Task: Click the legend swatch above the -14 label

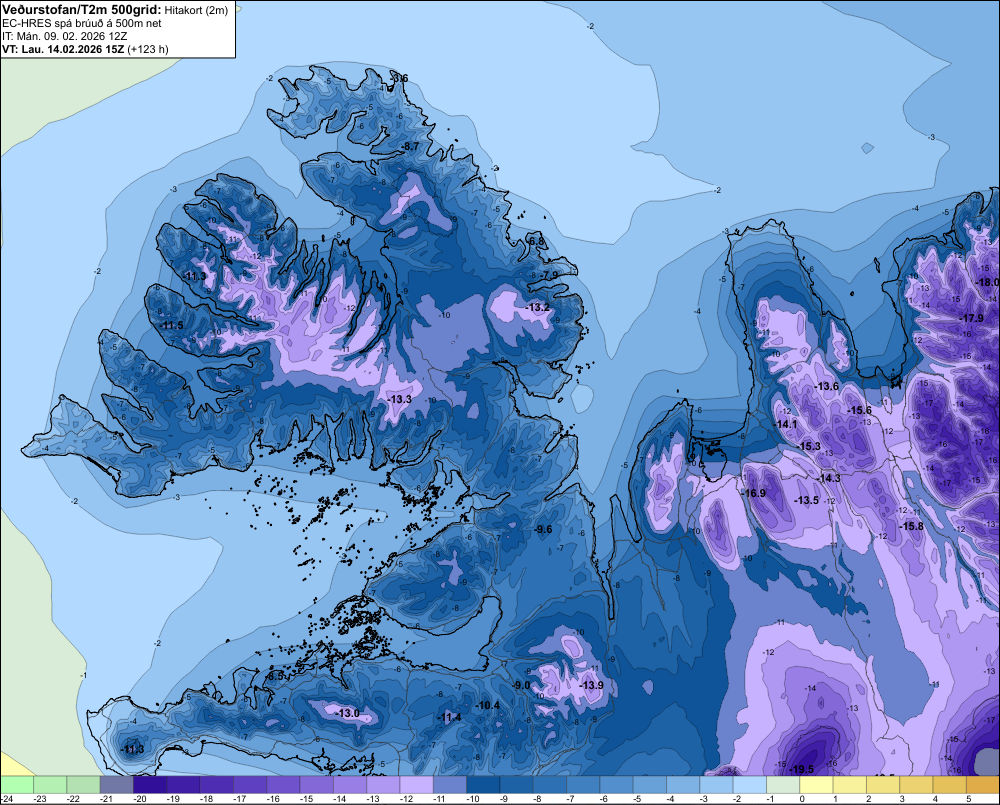Action: click(350, 784)
